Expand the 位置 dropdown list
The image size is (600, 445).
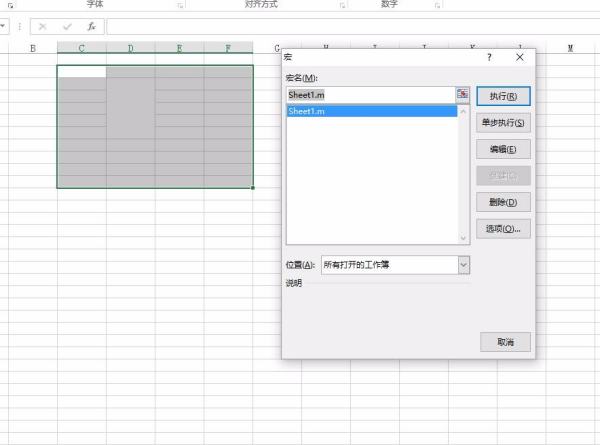tap(463, 265)
